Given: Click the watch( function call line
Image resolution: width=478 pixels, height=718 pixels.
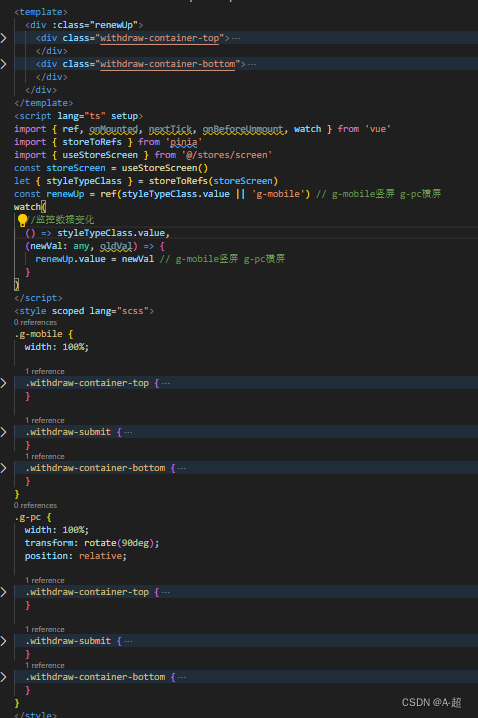Looking at the screenshot, I should pyautogui.click(x=30, y=207).
